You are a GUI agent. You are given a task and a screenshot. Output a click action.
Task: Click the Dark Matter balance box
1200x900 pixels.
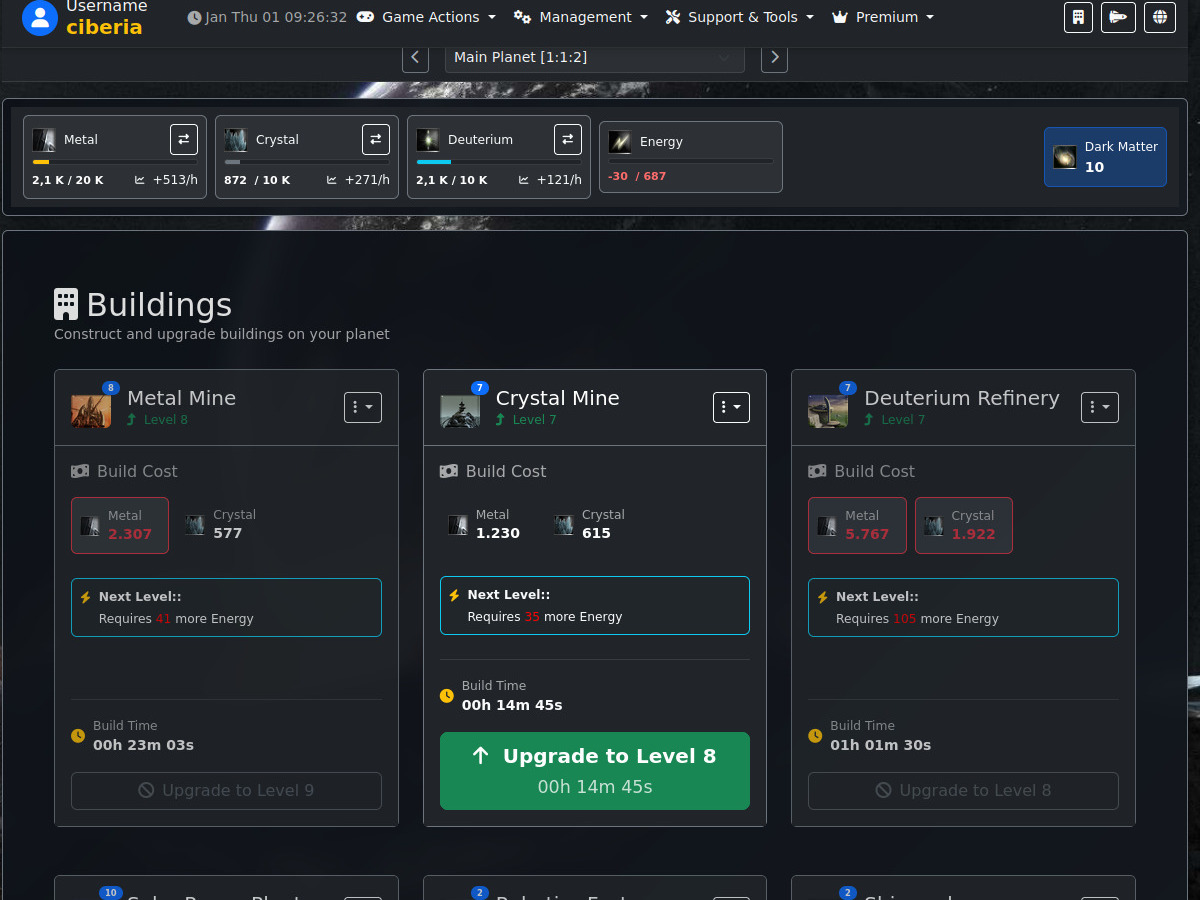click(1105, 157)
